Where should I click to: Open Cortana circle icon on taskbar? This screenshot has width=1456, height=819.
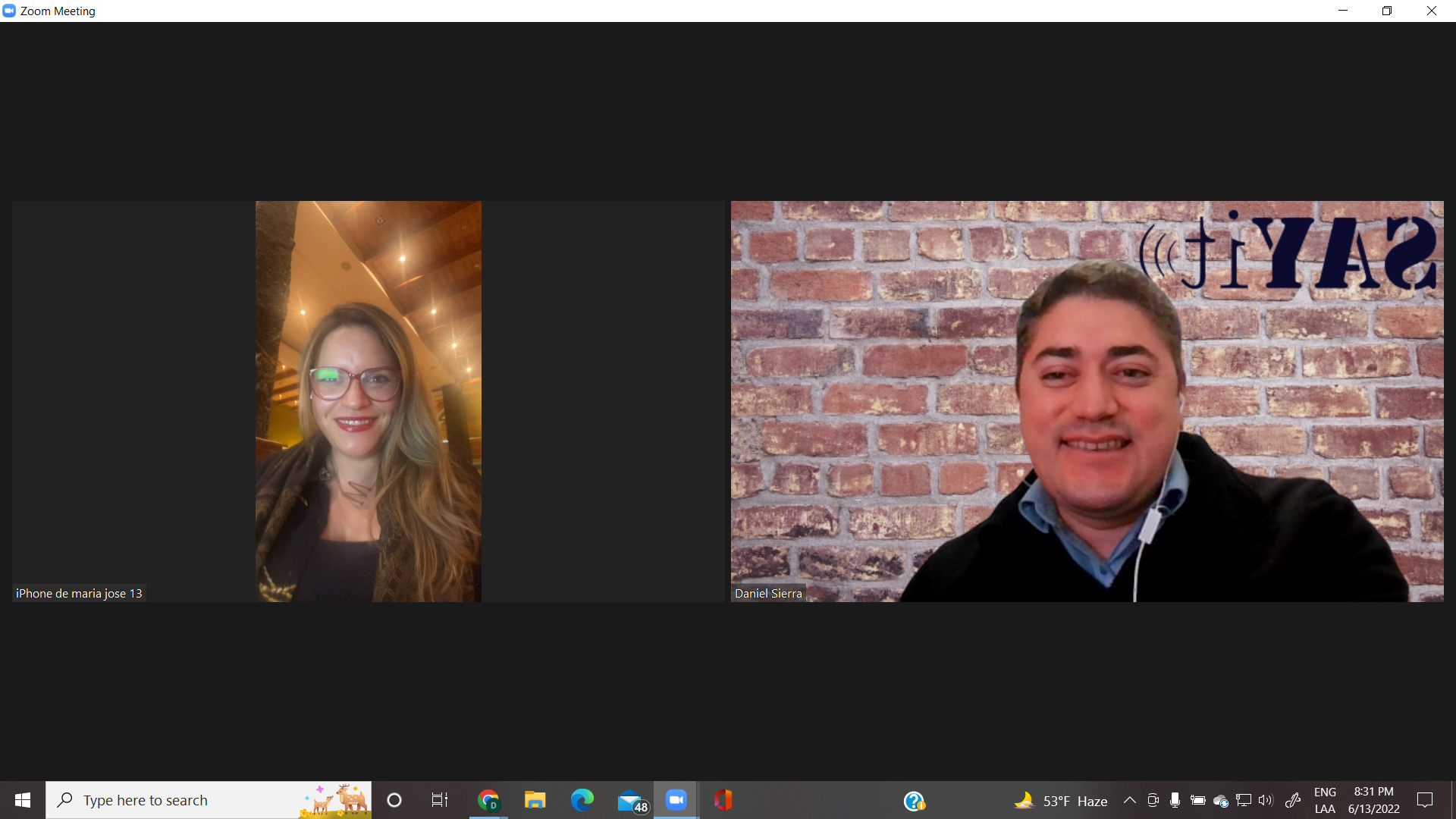394,800
